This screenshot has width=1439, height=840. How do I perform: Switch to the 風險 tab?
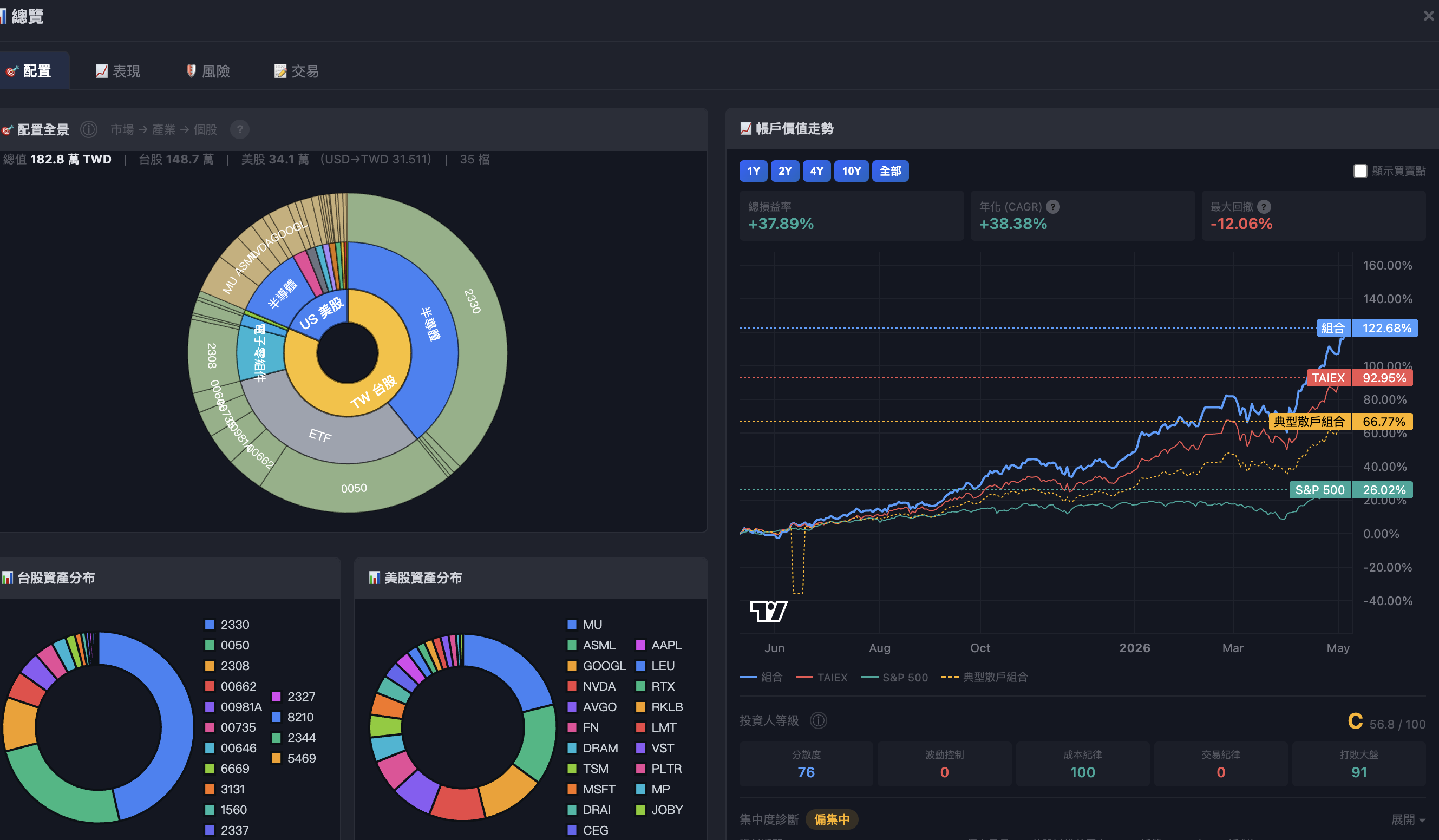pyautogui.click(x=208, y=71)
